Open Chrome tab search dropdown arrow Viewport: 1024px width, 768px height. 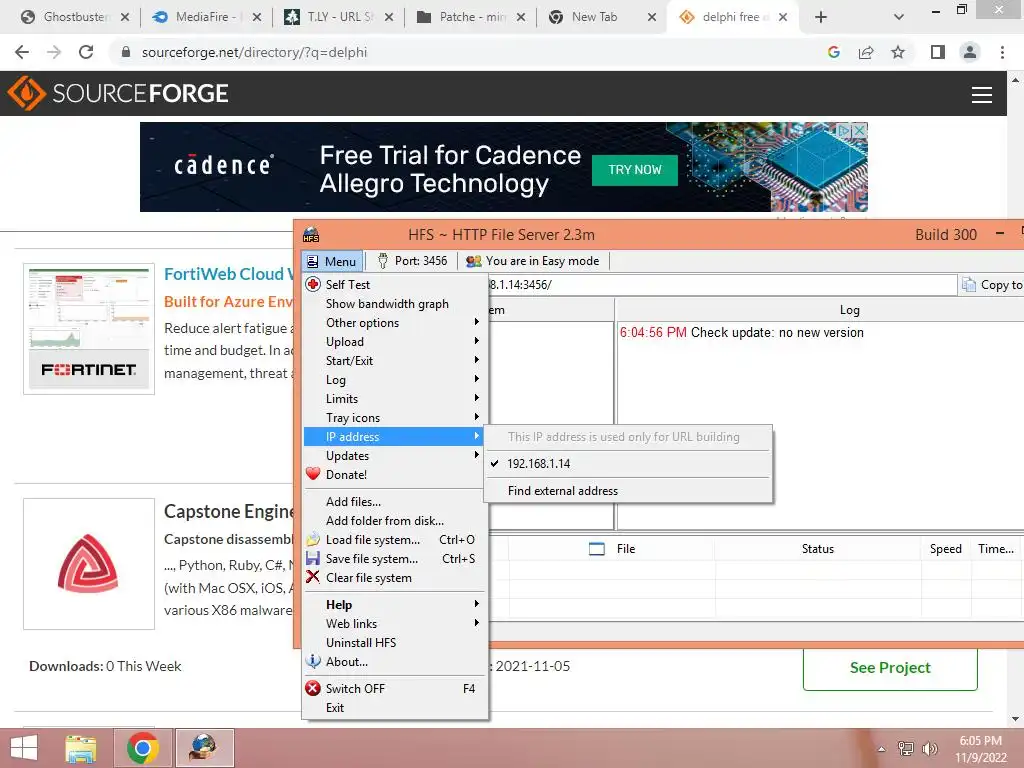[x=899, y=17]
